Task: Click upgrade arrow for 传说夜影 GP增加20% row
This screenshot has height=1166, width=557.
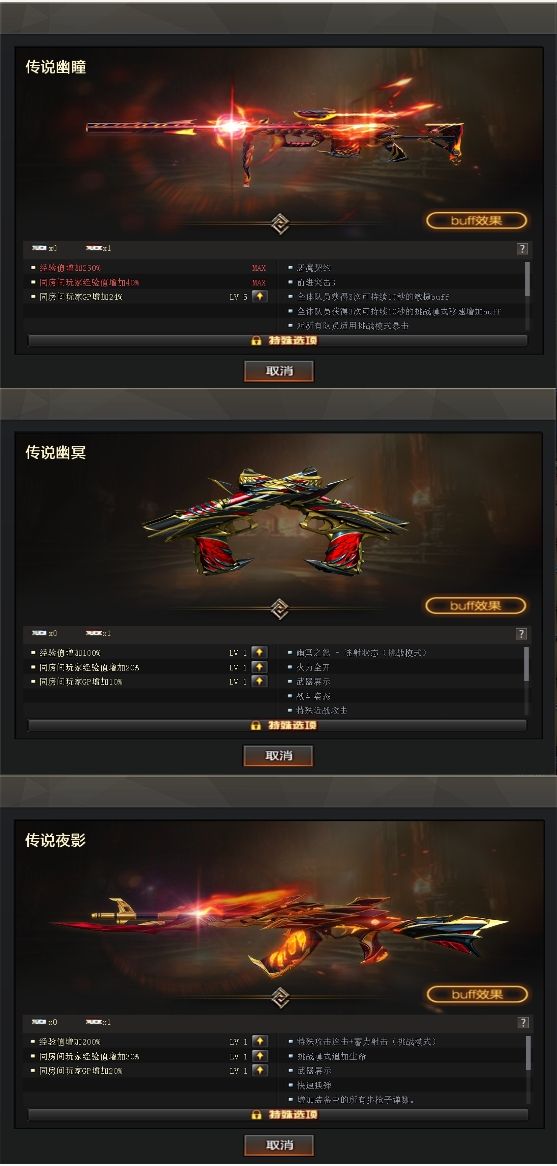Action: point(260,1071)
